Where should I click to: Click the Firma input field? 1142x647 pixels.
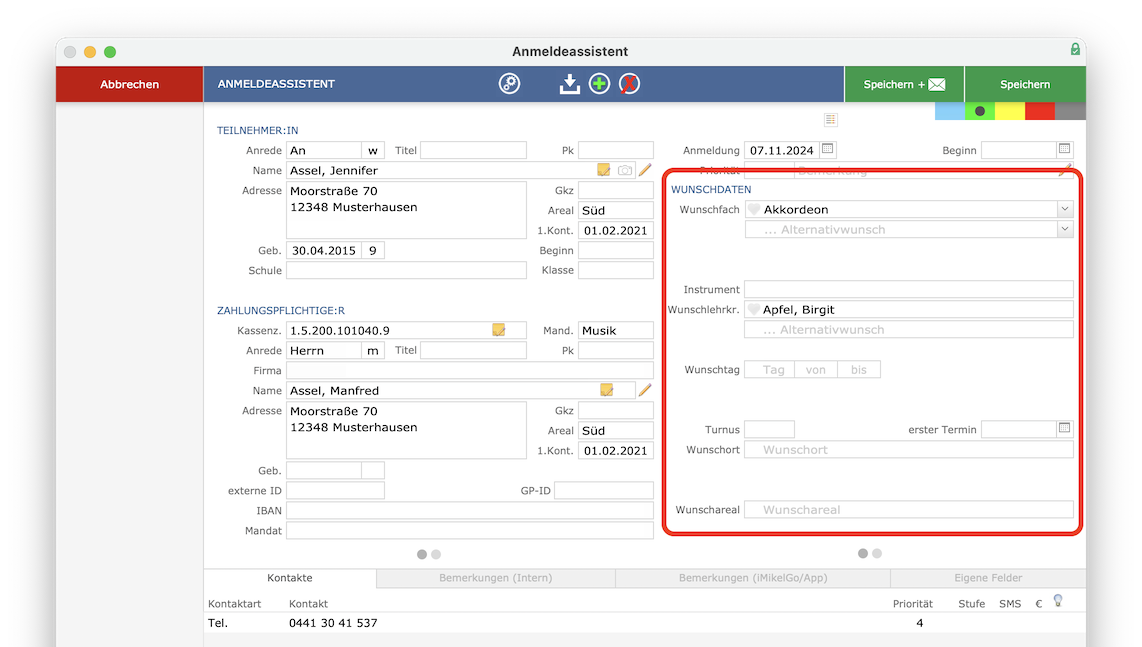(470, 370)
